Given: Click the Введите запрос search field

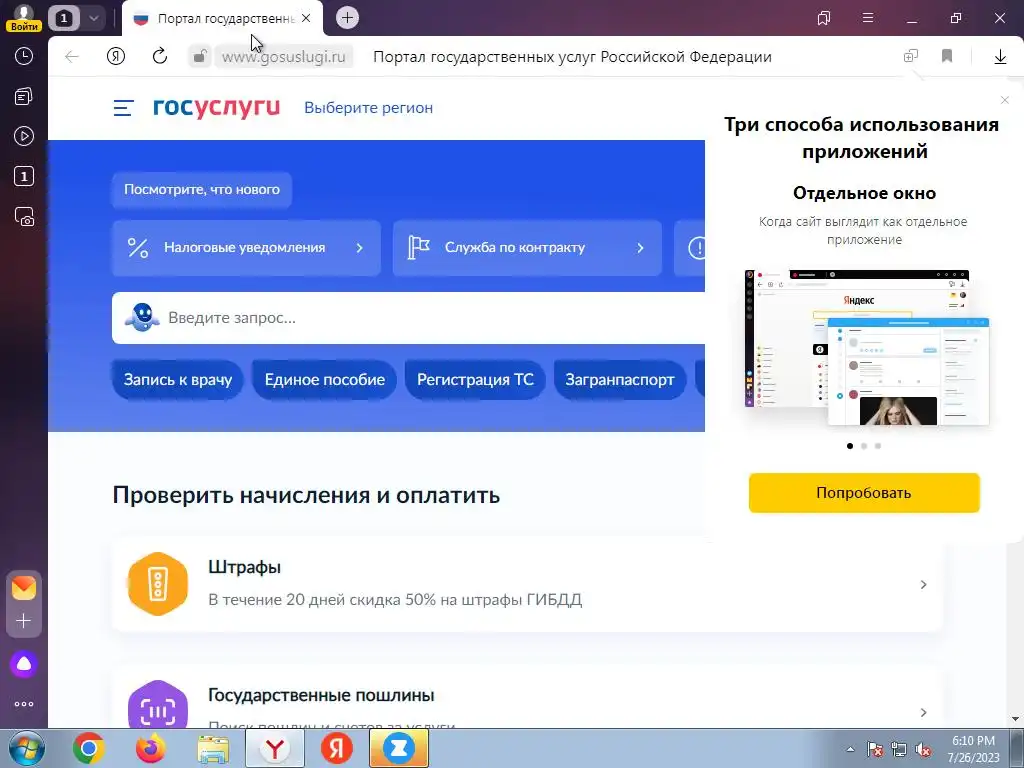Looking at the screenshot, I should (x=408, y=318).
